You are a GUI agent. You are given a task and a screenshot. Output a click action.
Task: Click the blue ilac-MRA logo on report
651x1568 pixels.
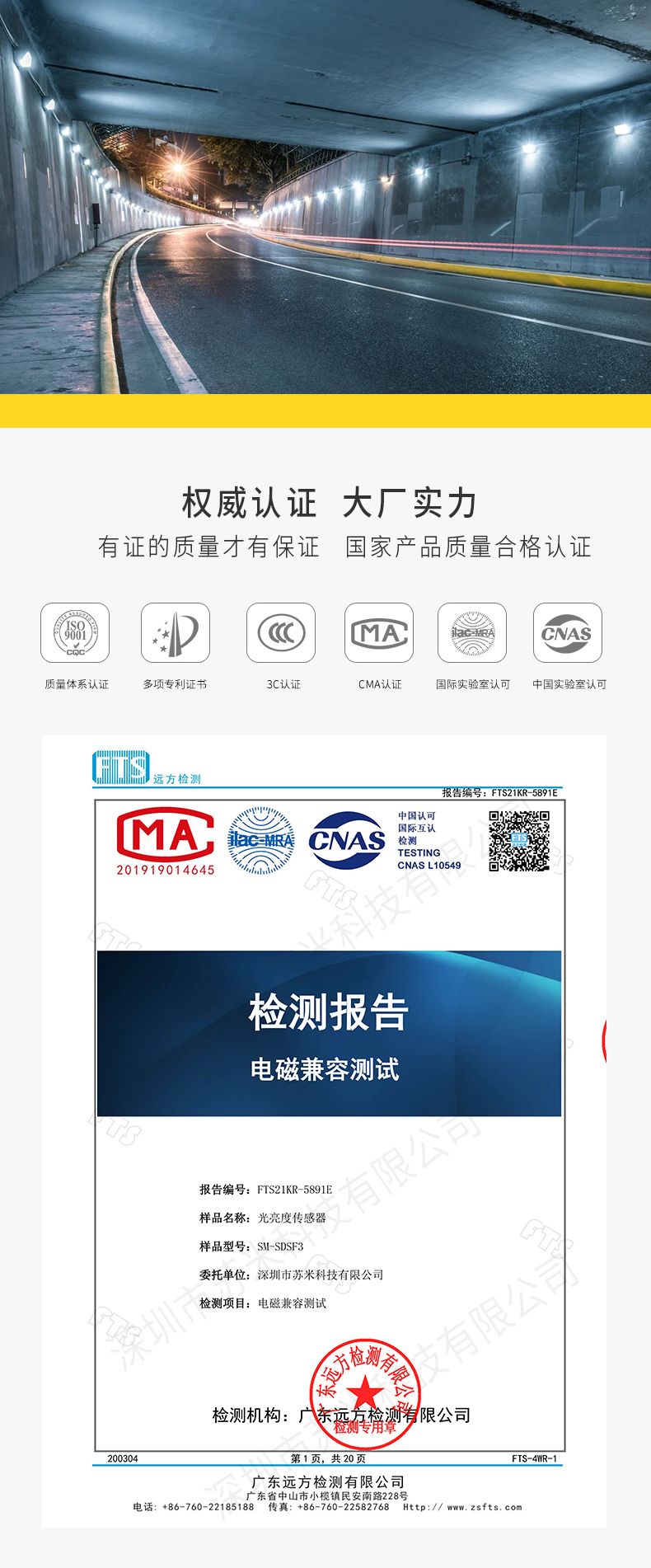(x=260, y=840)
